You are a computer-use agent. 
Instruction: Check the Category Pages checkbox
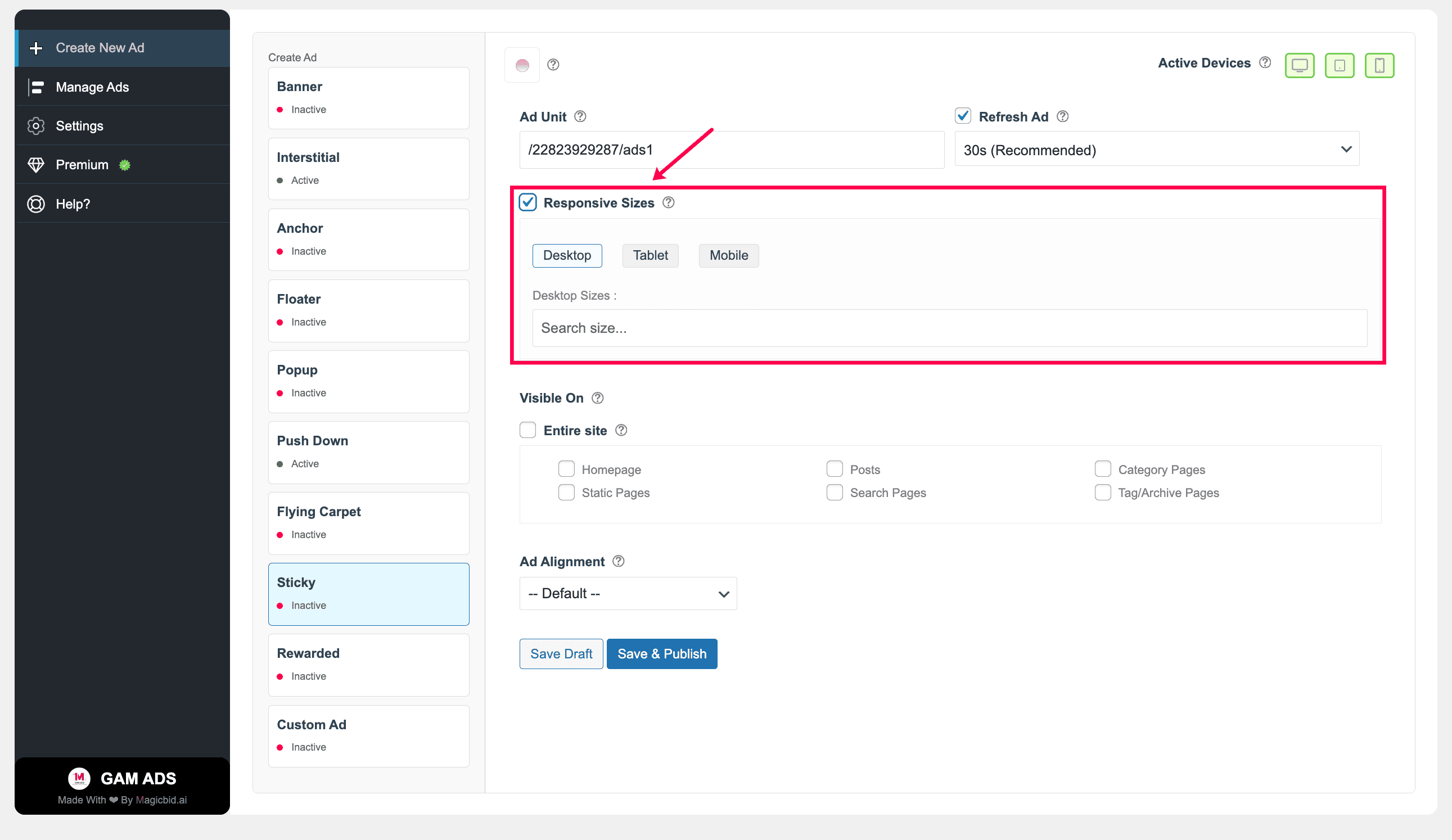(x=1103, y=469)
